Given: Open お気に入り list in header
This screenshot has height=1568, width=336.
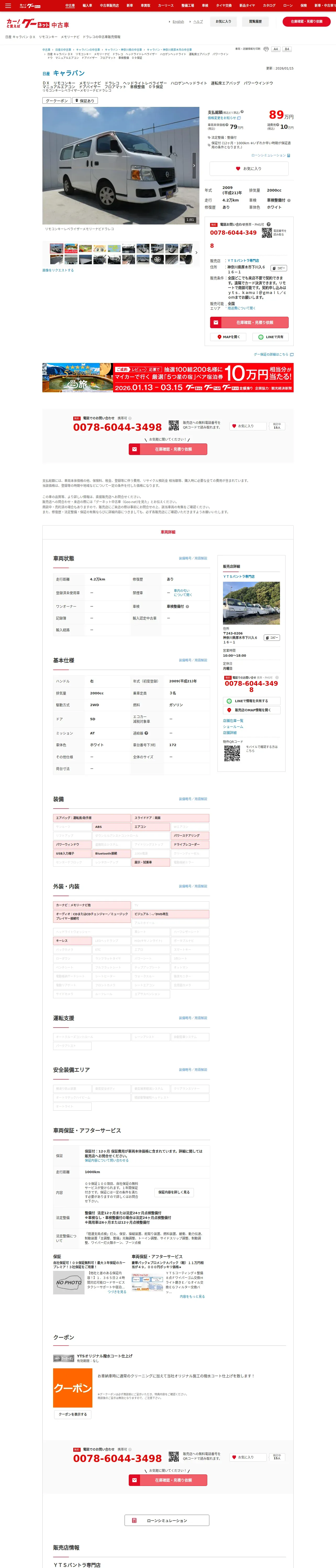Looking at the screenshot, I should pyautogui.click(x=223, y=21).
